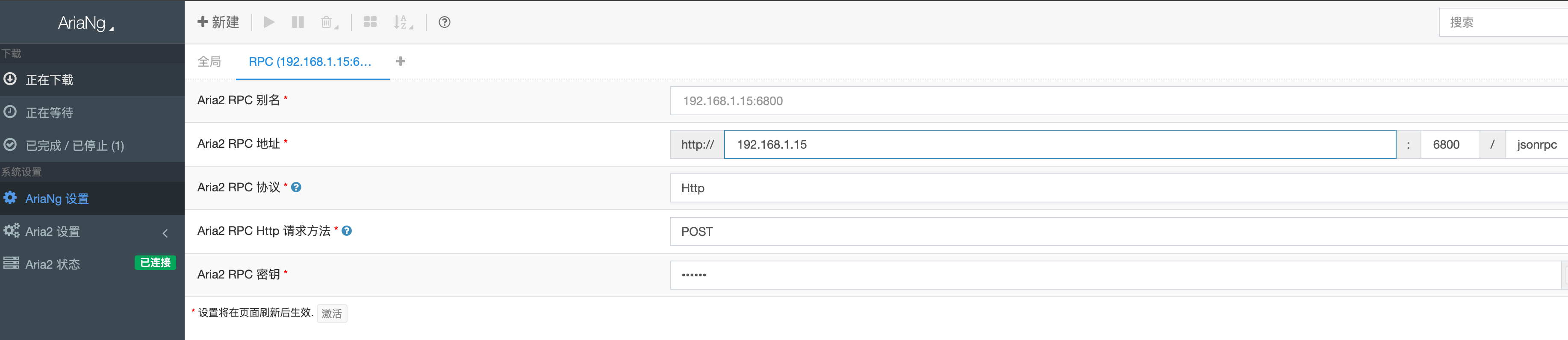Click the help icon beside RPC 协议
The width and height of the screenshot is (1568, 340).
pyautogui.click(x=296, y=188)
